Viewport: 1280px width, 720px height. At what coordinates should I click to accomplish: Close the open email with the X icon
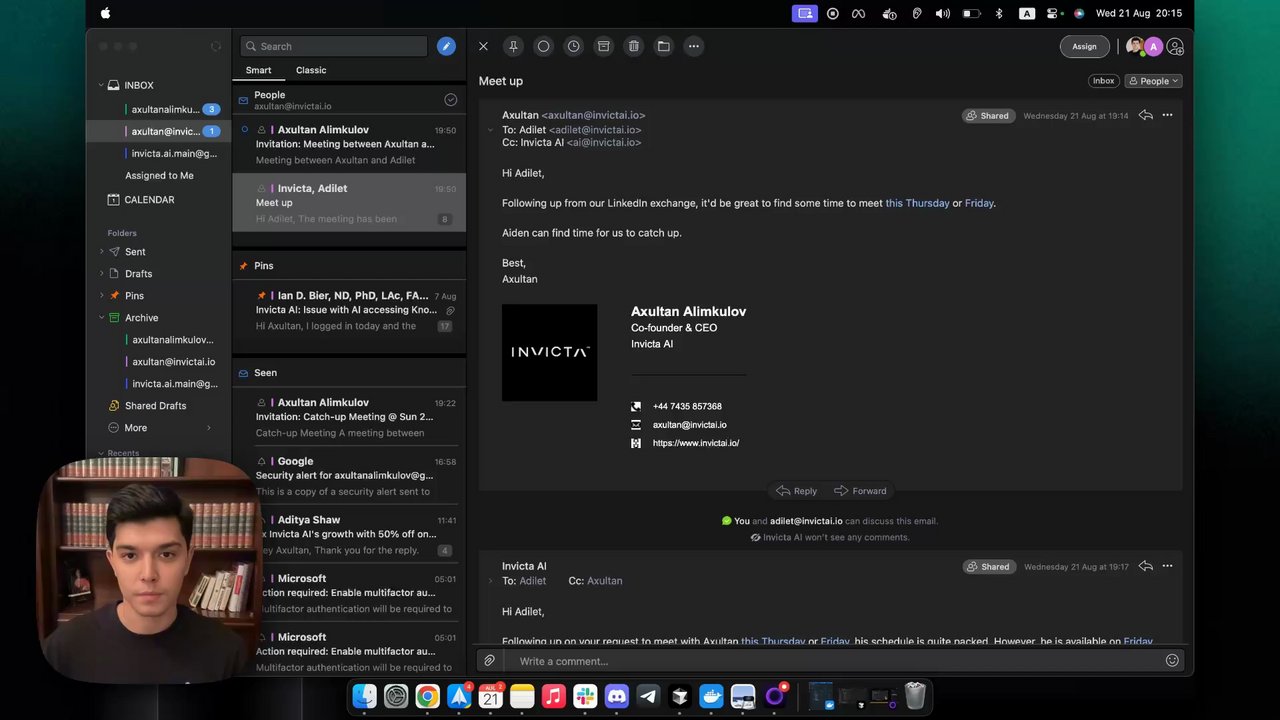click(x=483, y=46)
